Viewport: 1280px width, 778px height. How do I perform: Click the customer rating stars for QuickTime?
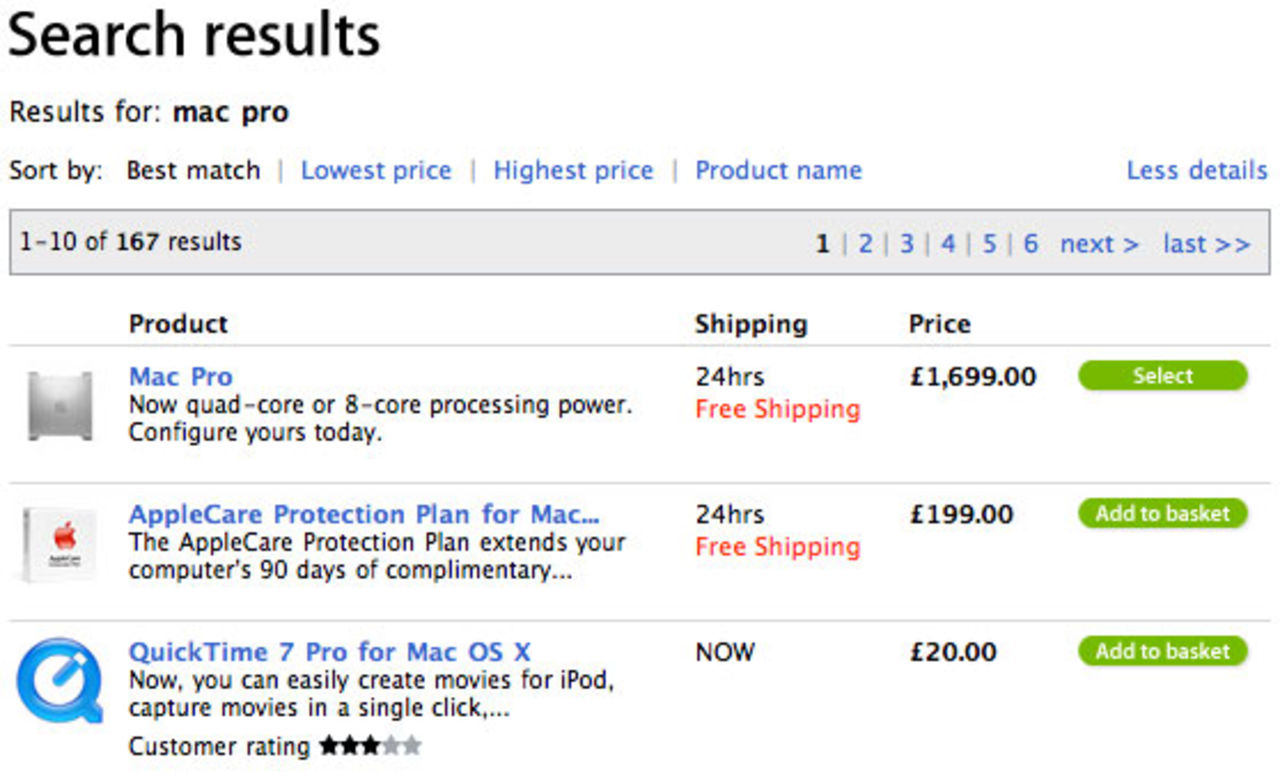click(x=370, y=746)
